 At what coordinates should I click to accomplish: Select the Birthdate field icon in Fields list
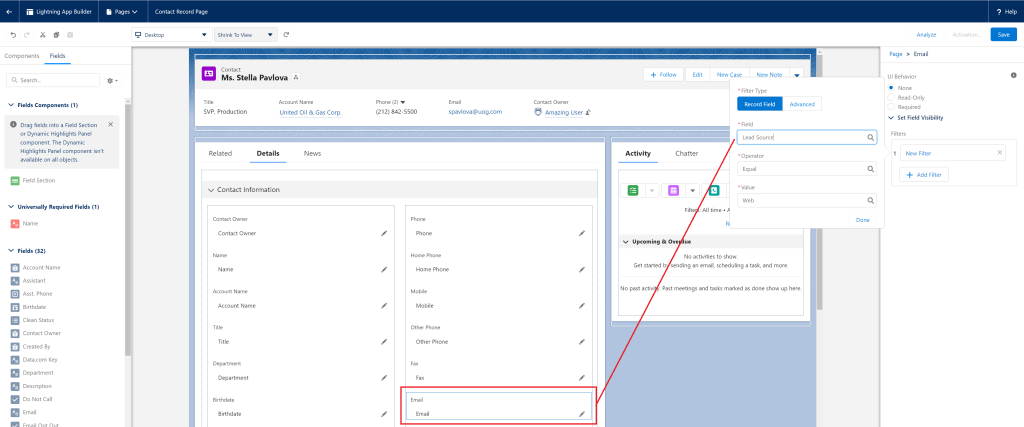[15, 307]
